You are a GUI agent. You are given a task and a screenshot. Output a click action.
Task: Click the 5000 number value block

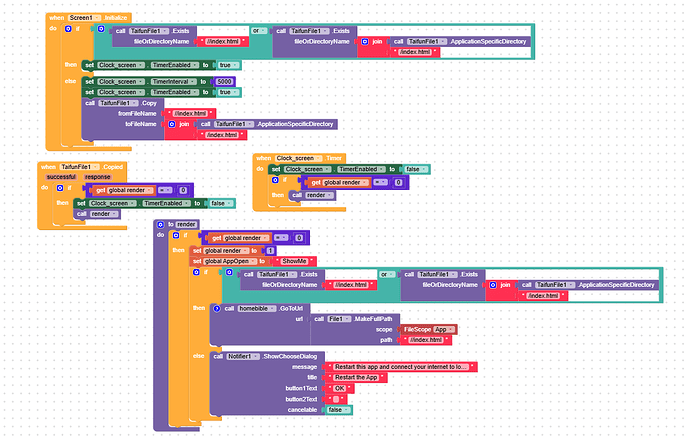coord(225,80)
